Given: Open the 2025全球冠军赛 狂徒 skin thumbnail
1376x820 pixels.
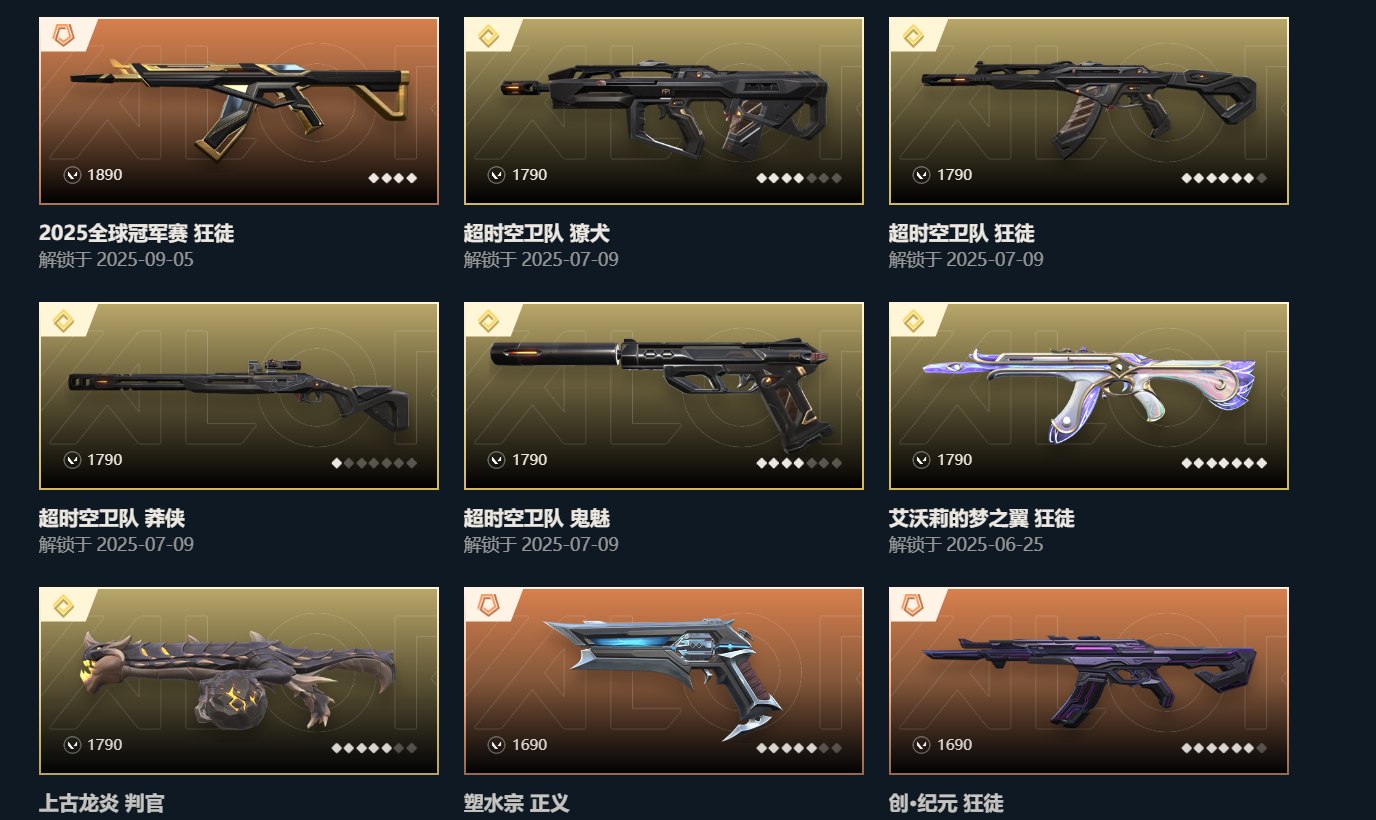Looking at the screenshot, I should click(x=239, y=111).
